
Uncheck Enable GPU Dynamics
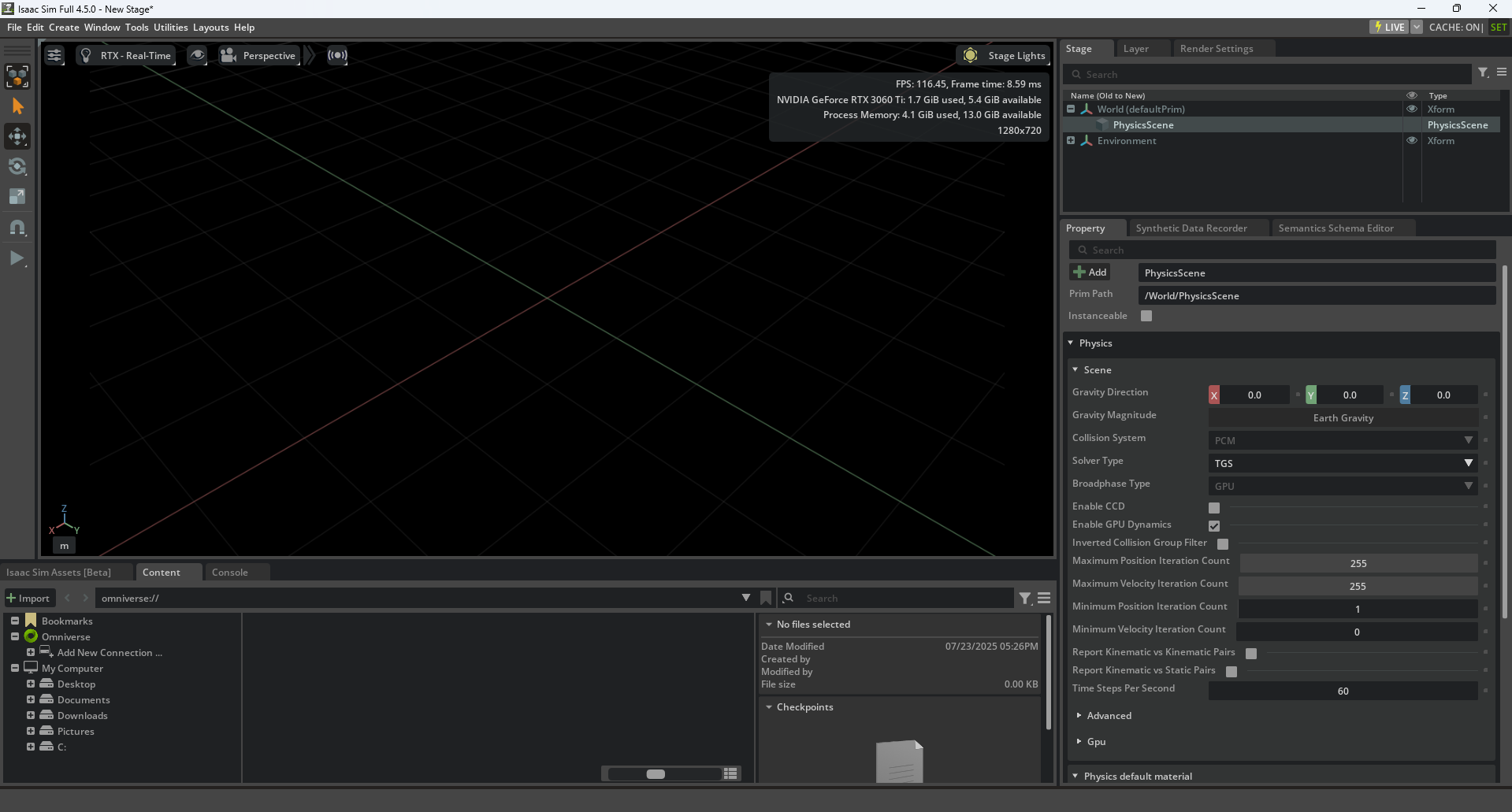(x=1214, y=526)
